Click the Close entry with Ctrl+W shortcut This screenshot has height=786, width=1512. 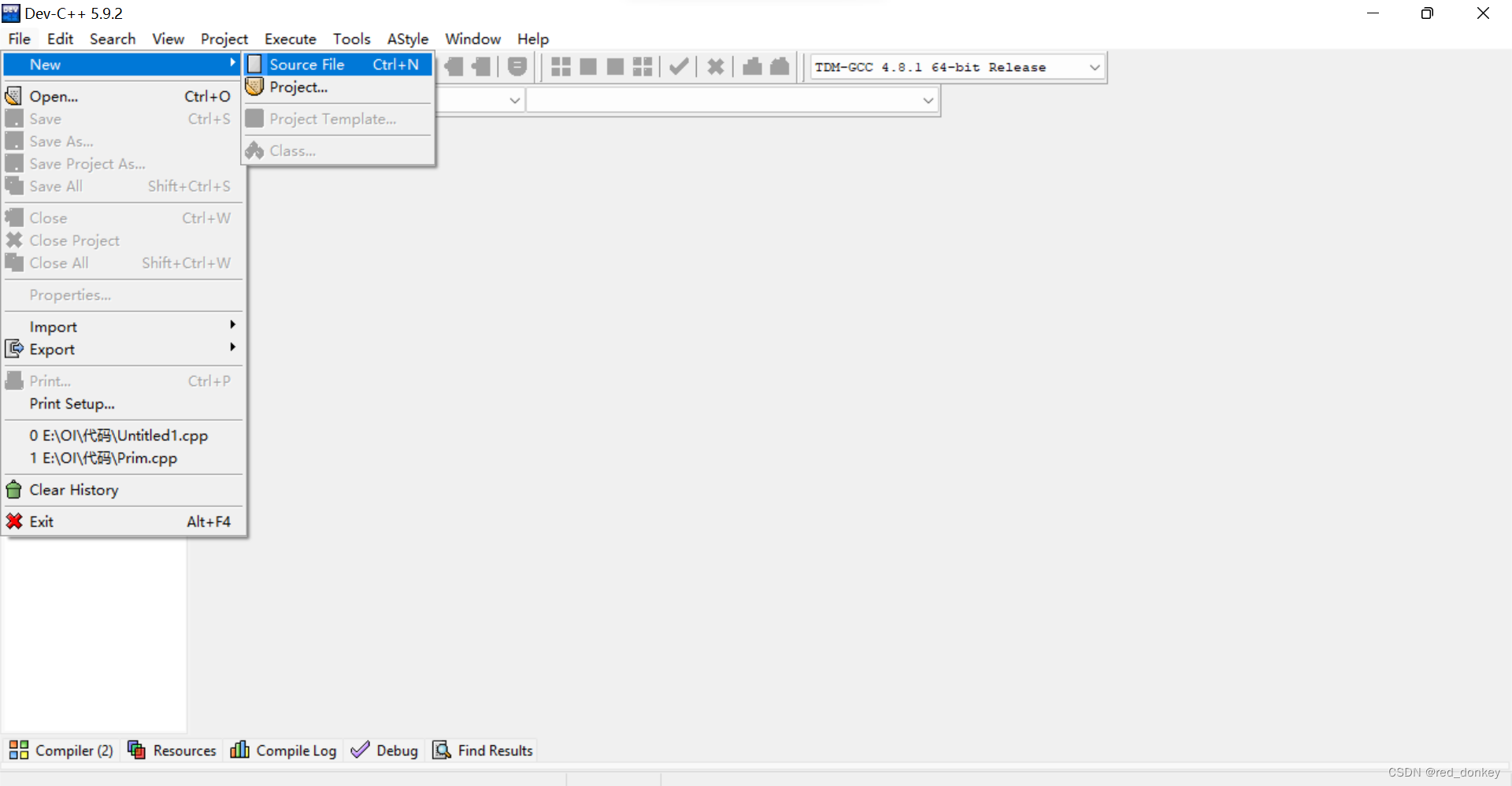coord(123,218)
